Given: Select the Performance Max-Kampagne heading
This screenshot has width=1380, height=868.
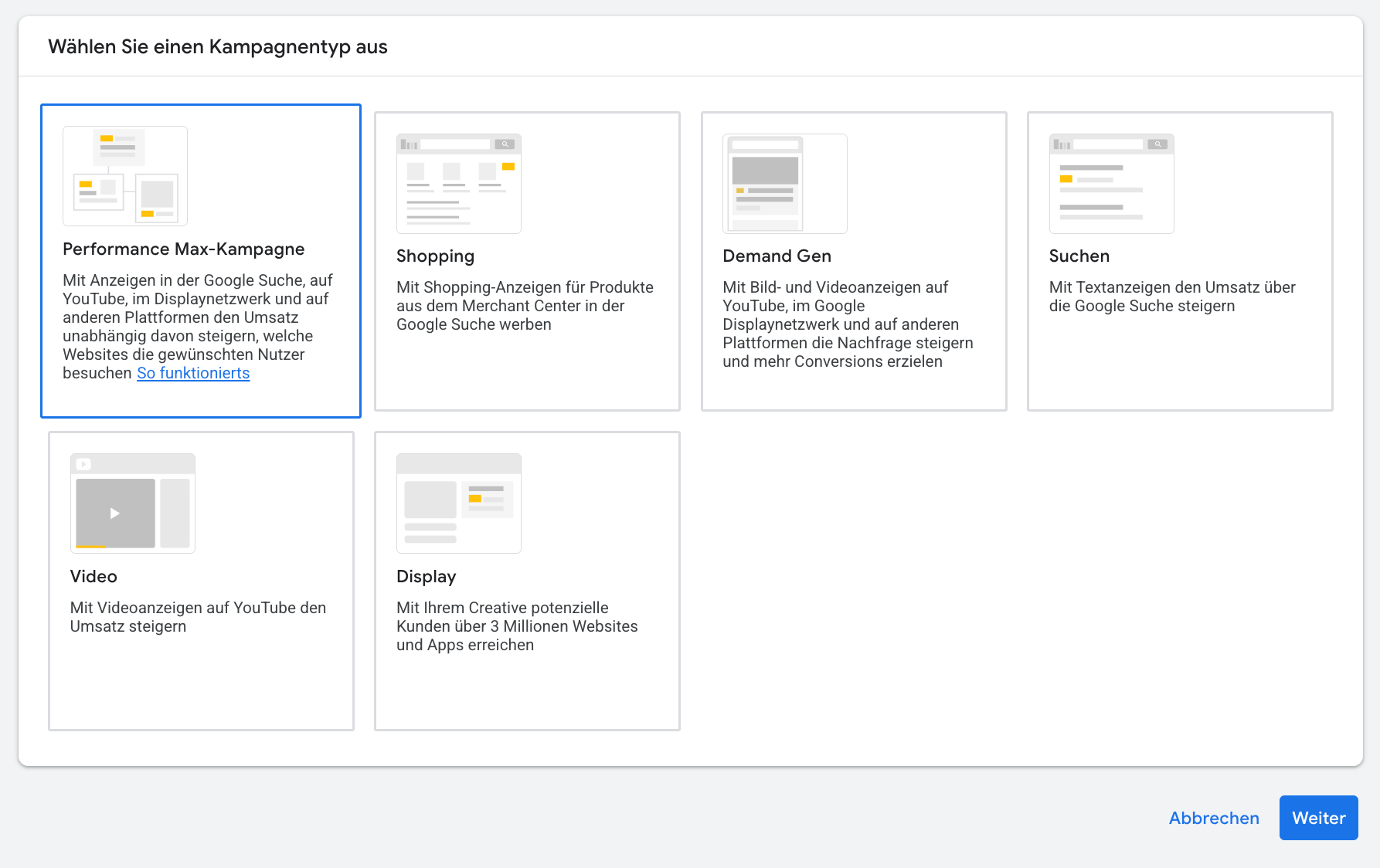Looking at the screenshot, I should pos(184,249).
